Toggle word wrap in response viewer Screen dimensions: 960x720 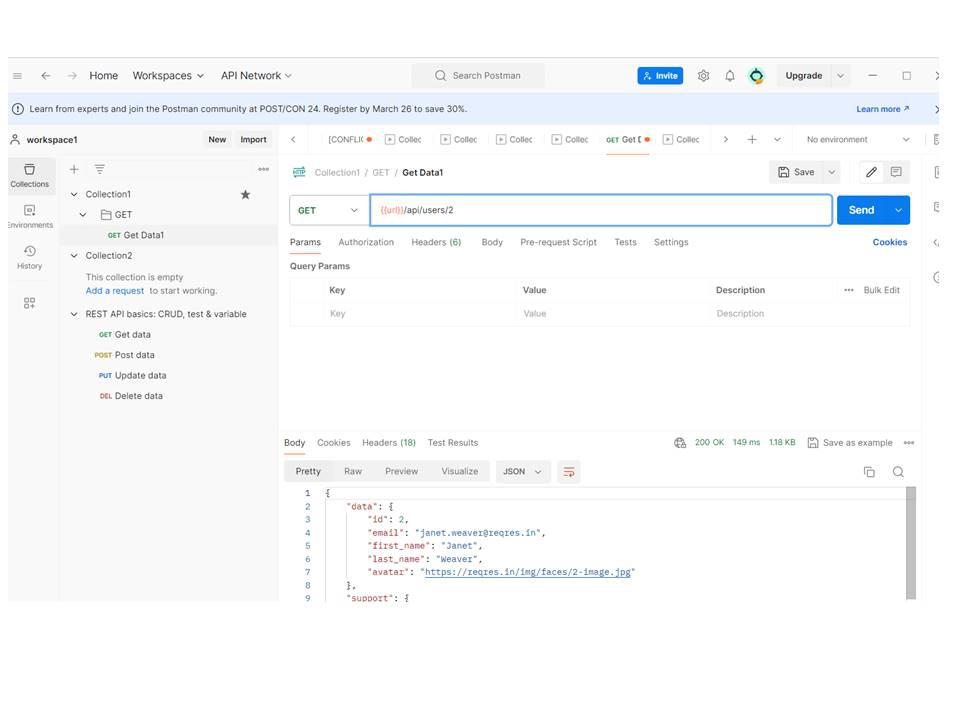569,472
